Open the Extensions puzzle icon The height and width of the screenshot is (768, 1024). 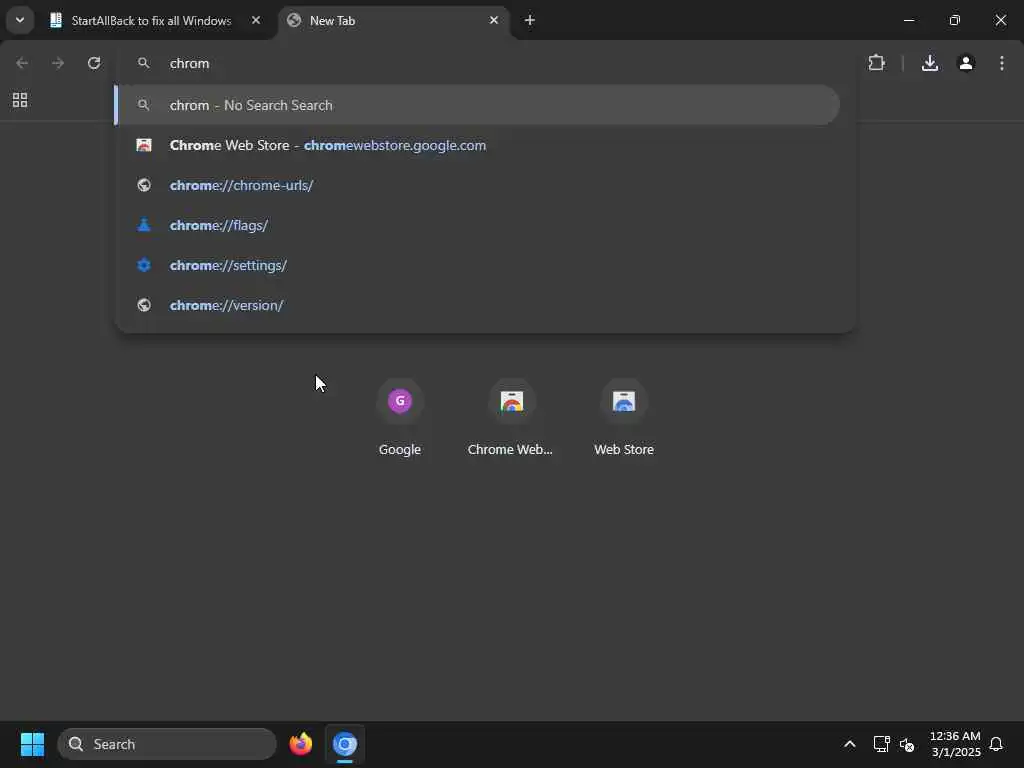[x=876, y=63]
